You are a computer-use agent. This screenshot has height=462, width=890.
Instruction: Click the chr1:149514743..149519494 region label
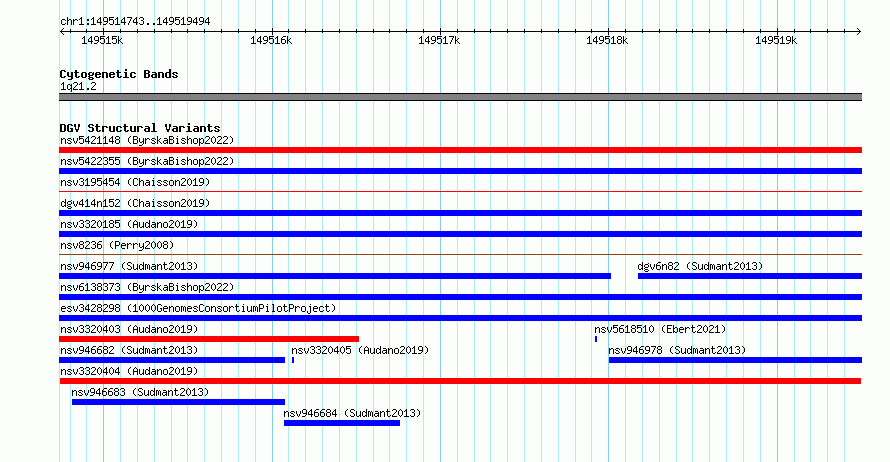[x=135, y=21]
